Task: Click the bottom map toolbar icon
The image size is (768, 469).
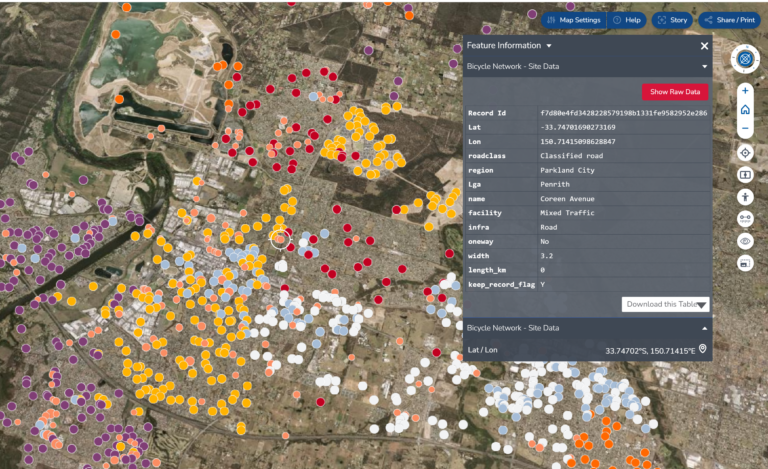Action: click(x=745, y=263)
